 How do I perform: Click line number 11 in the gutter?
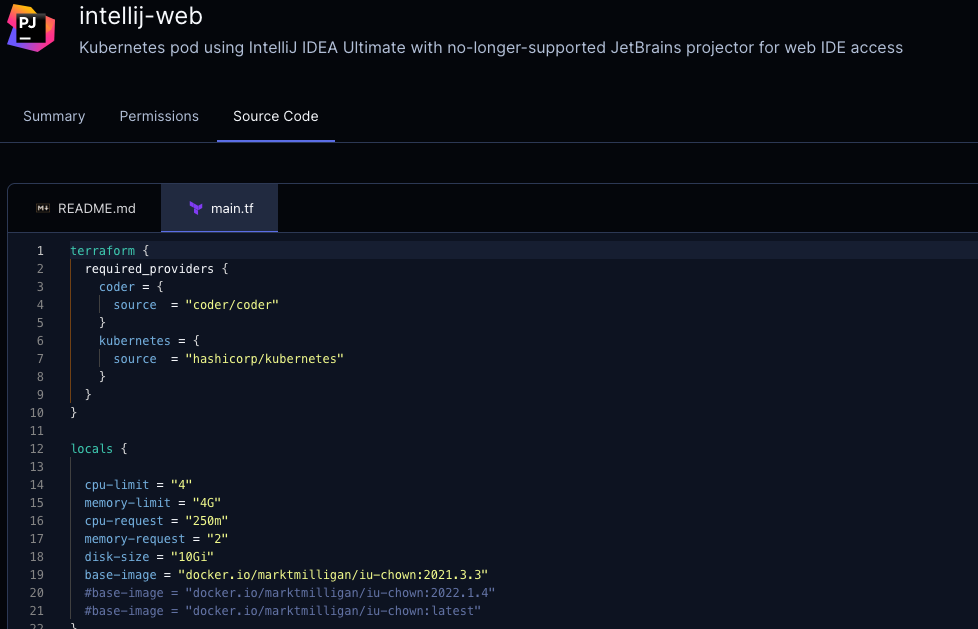click(x=37, y=431)
